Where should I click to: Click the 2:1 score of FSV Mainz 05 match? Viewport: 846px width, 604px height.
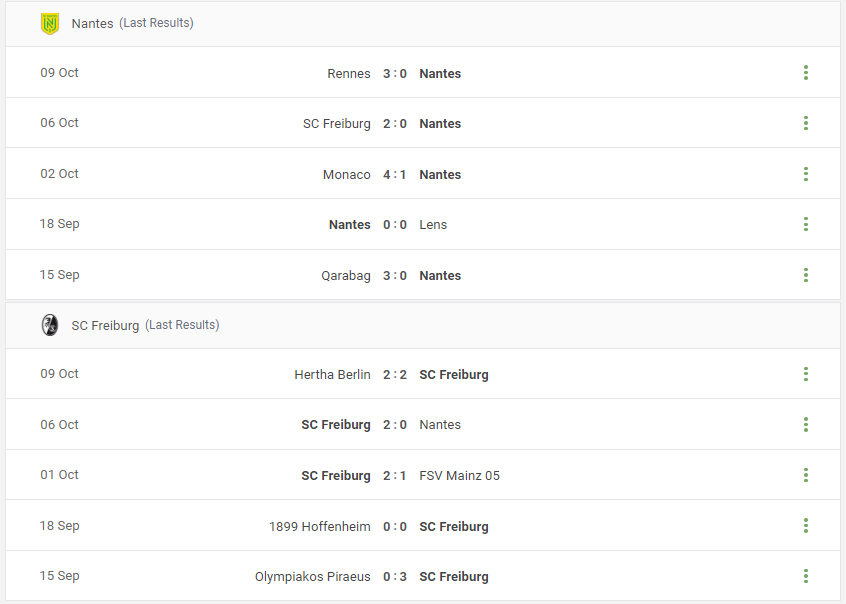pyautogui.click(x=395, y=476)
